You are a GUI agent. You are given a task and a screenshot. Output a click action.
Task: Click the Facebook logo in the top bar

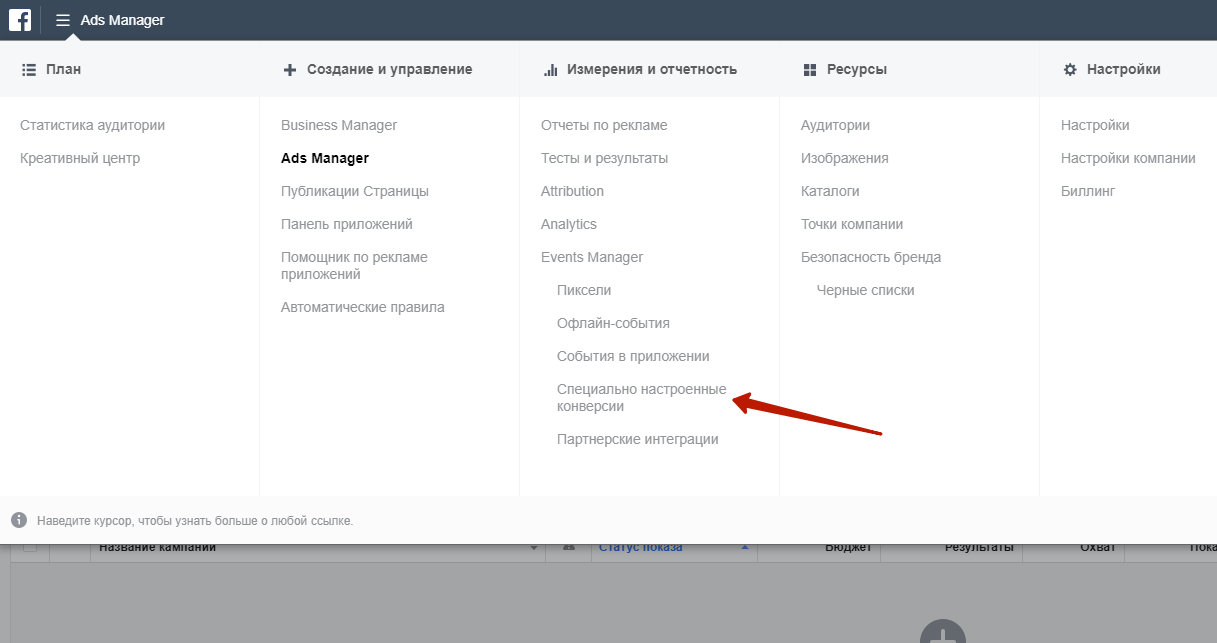[x=20, y=20]
